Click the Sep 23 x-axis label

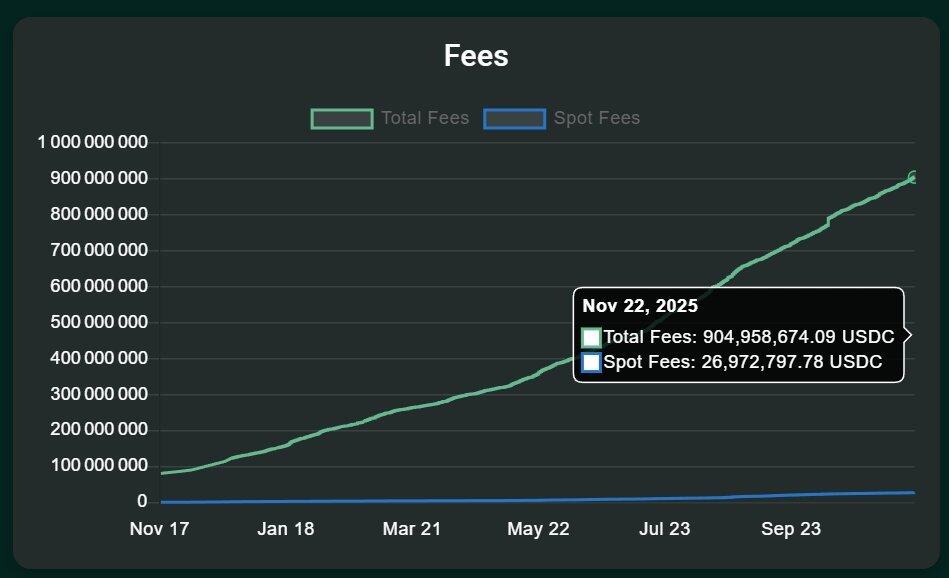point(791,529)
